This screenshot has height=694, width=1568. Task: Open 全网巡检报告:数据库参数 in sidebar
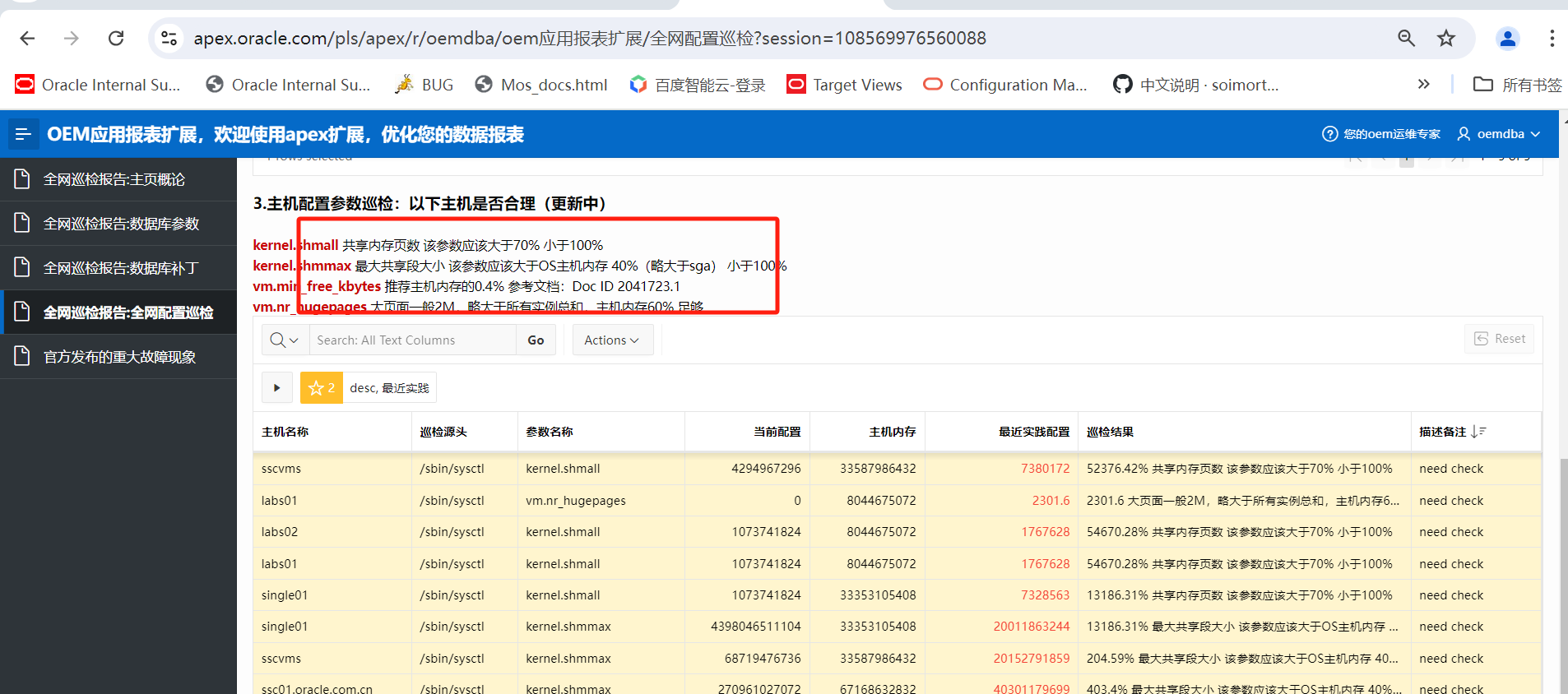pyautogui.click(x=118, y=224)
